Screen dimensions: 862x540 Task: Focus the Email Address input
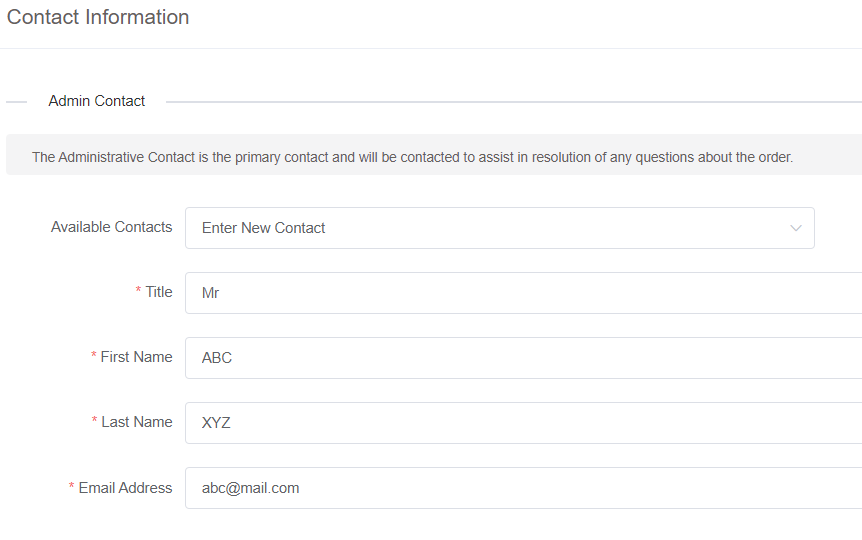coord(522,488)
